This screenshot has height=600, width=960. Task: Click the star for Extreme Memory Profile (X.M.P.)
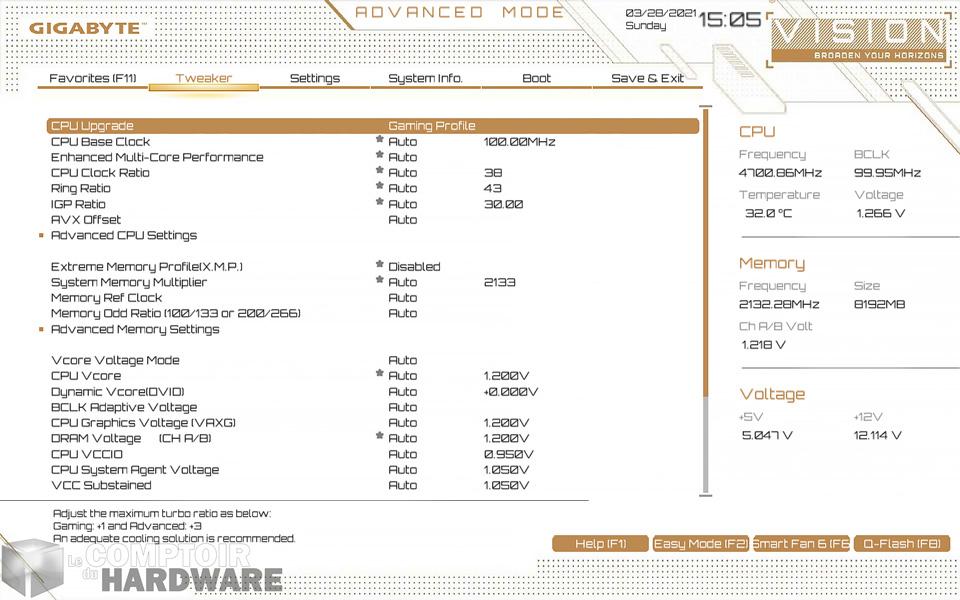(x=380, y=266)
